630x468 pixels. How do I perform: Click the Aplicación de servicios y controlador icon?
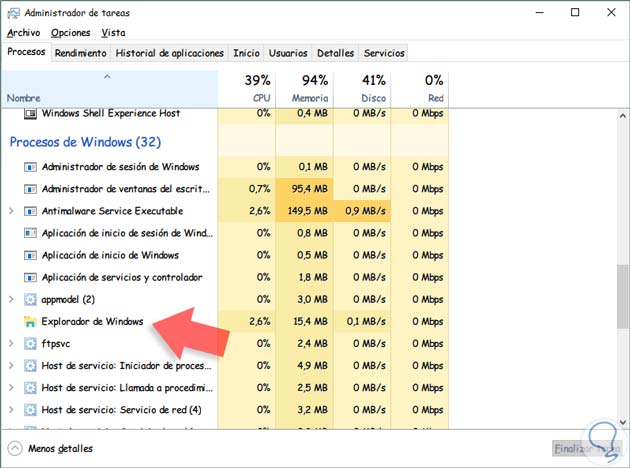(30, 277)
